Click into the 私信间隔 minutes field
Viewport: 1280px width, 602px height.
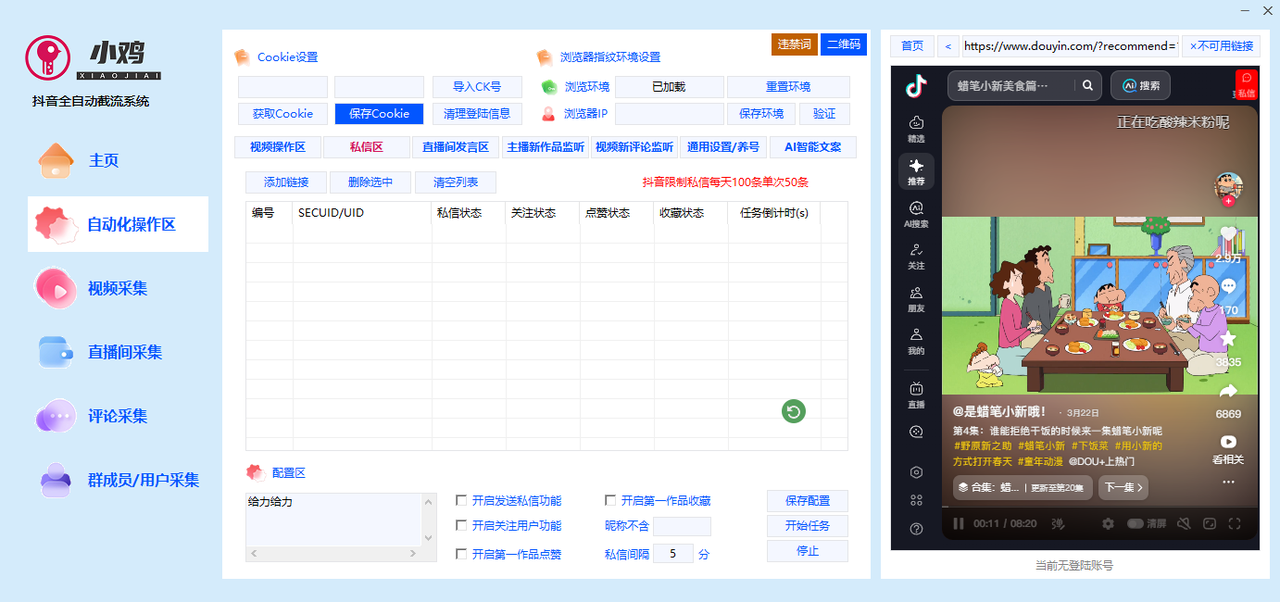[x=673, y=553]
